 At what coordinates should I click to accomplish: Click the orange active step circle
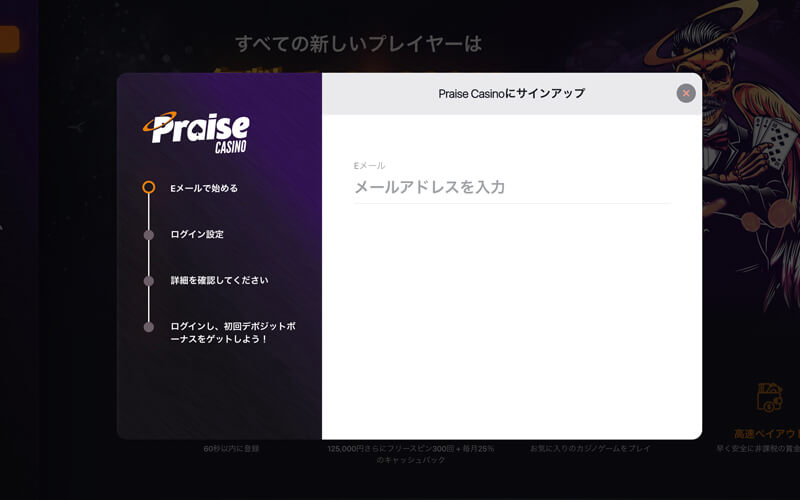148,187
